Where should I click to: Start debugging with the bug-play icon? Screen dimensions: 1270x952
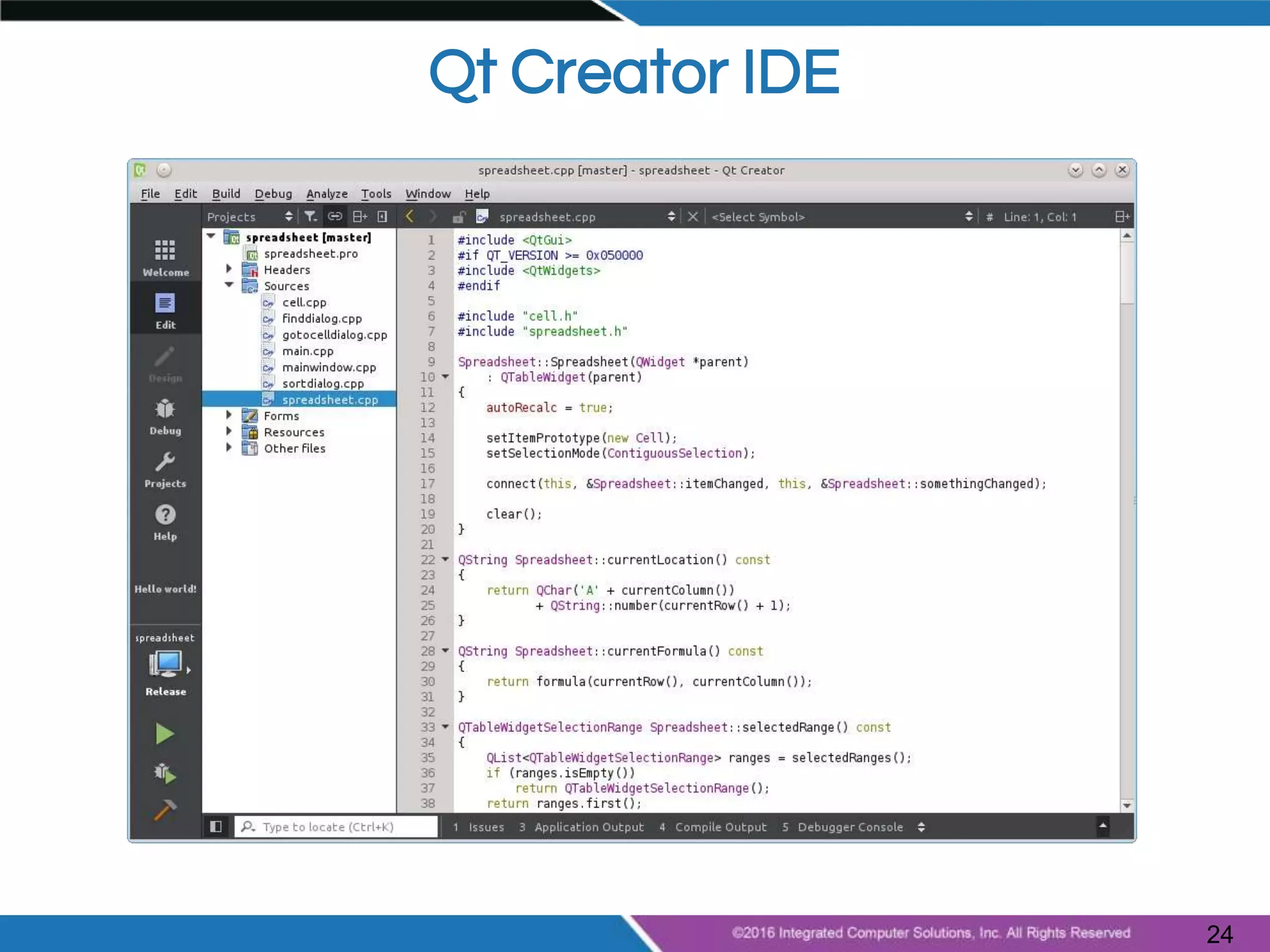click(165, 773)
